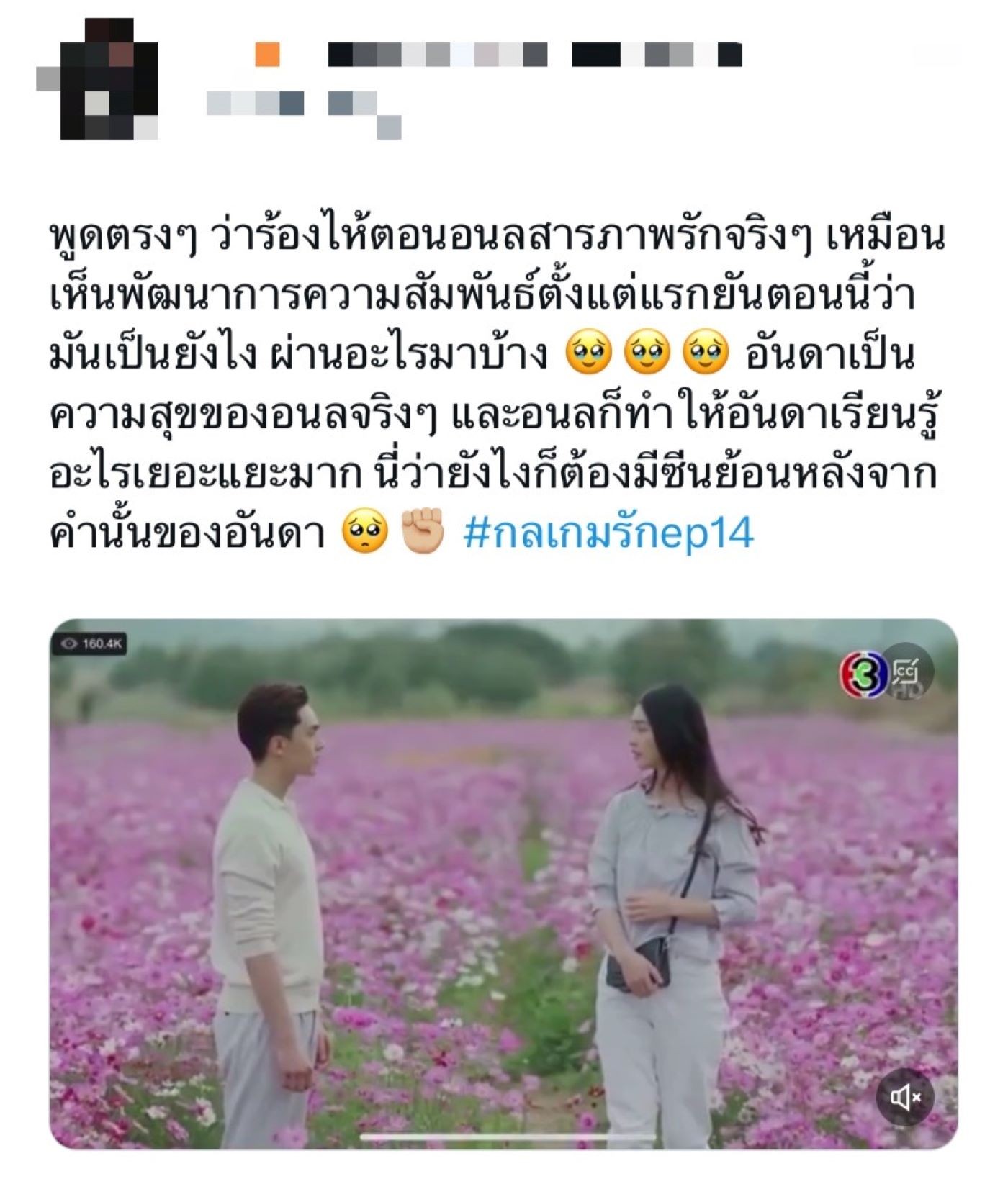The width and height of the screenshot is (1008, 1179).
Task: Open the #กลเกมรักep14 hashtag
Action: pyautogui.click(x=608, y=533)
